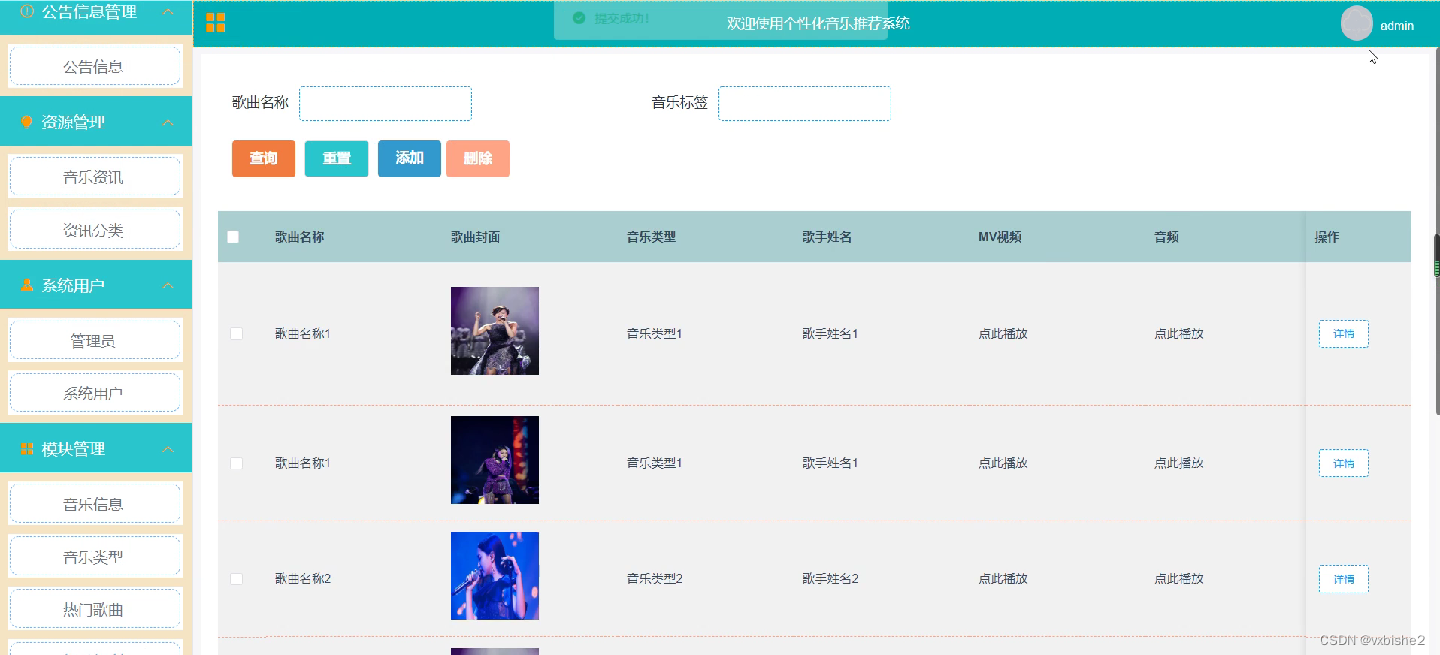This screenshot has width=1440, height=655.
Task: Open 资讯分类 in the sidebar
Action: [x=95, y=229]
